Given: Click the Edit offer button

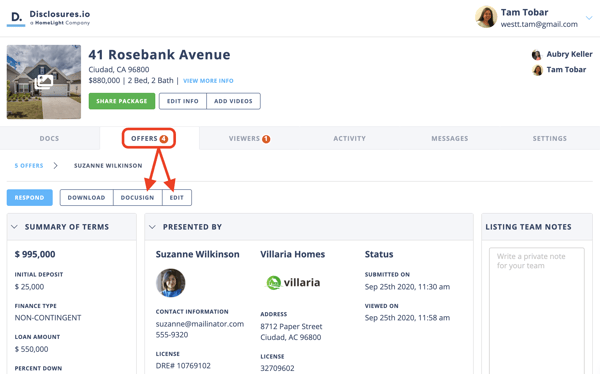Looking at the screenshot, I should [177, 198].
